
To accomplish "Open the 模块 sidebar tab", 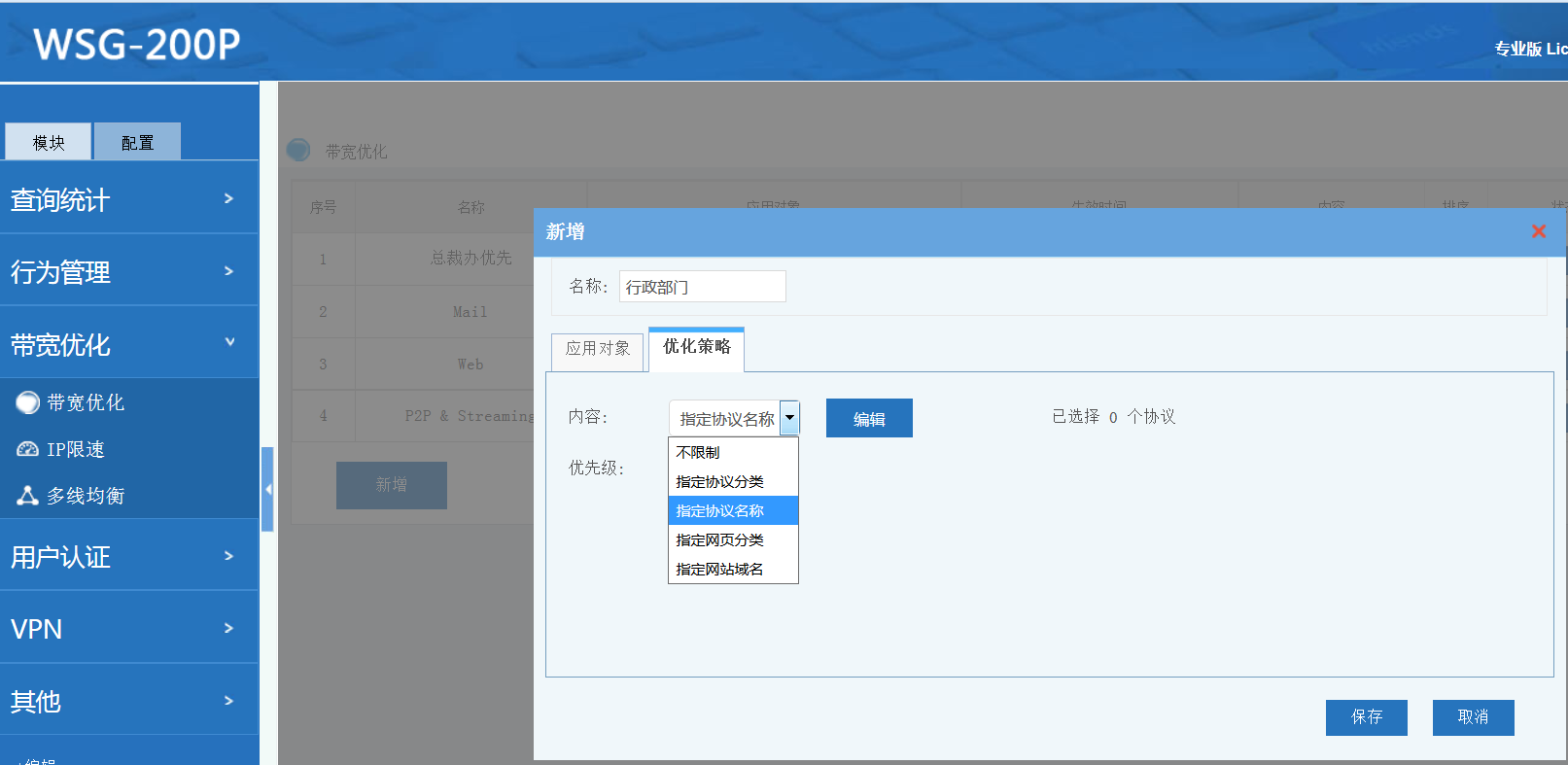I will 49,143.
